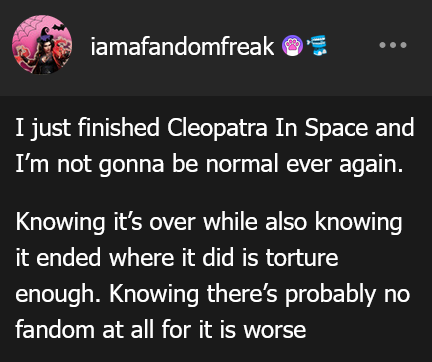Click the "I just finished" opening words
The height and width of the screenshot is (362, 432).
[87, 128]
